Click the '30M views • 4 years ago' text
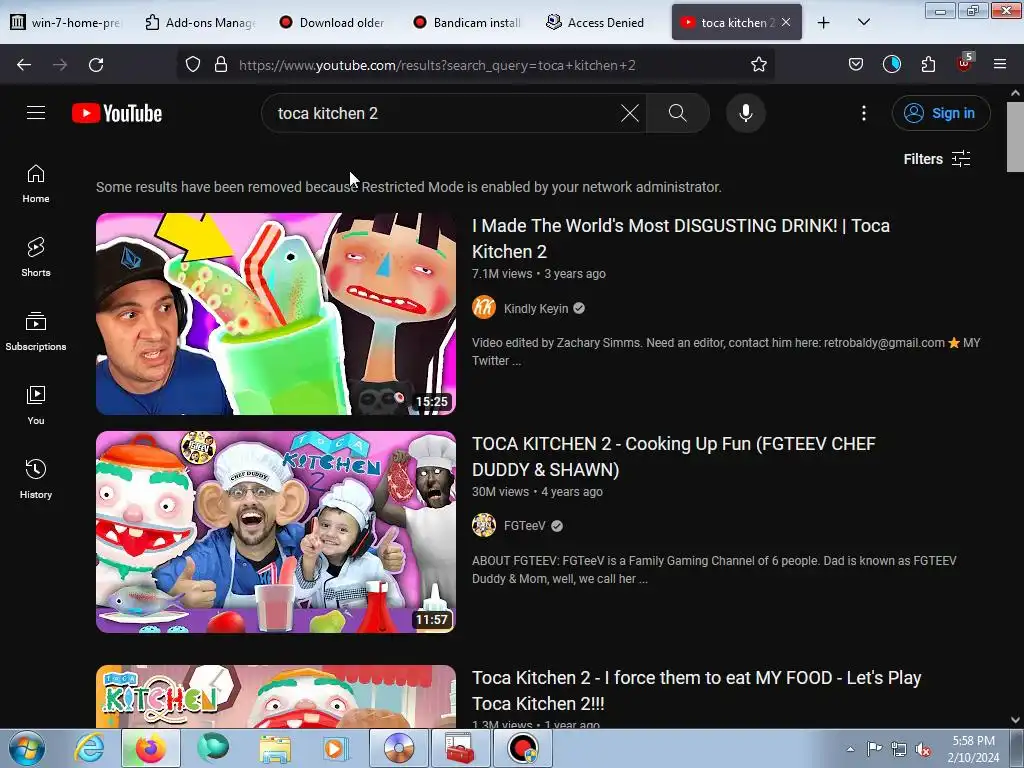This screenshot has height=768, width=1024. (537, 492)
